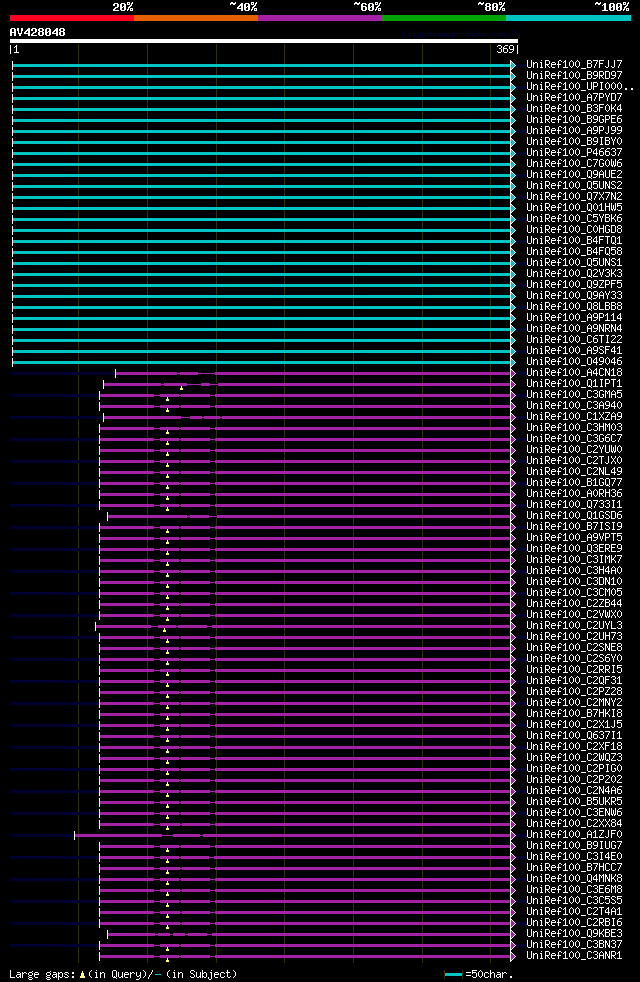The height and width of the screenshot is (982, 640).
Task: Click the purple alignment bar of UniRef100_C2SNE8
Action: click(306, 648)
